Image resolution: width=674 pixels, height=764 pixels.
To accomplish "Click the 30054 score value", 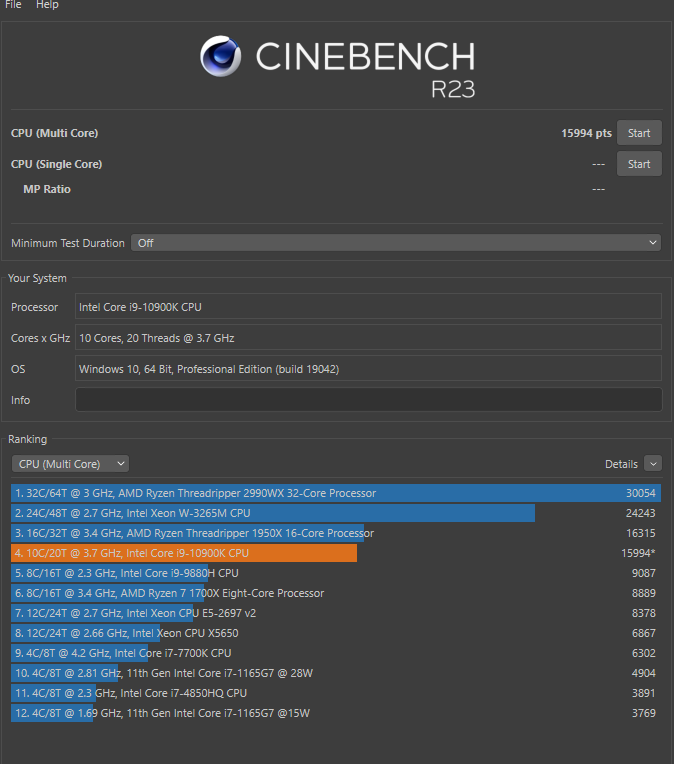I will (640, 493).
